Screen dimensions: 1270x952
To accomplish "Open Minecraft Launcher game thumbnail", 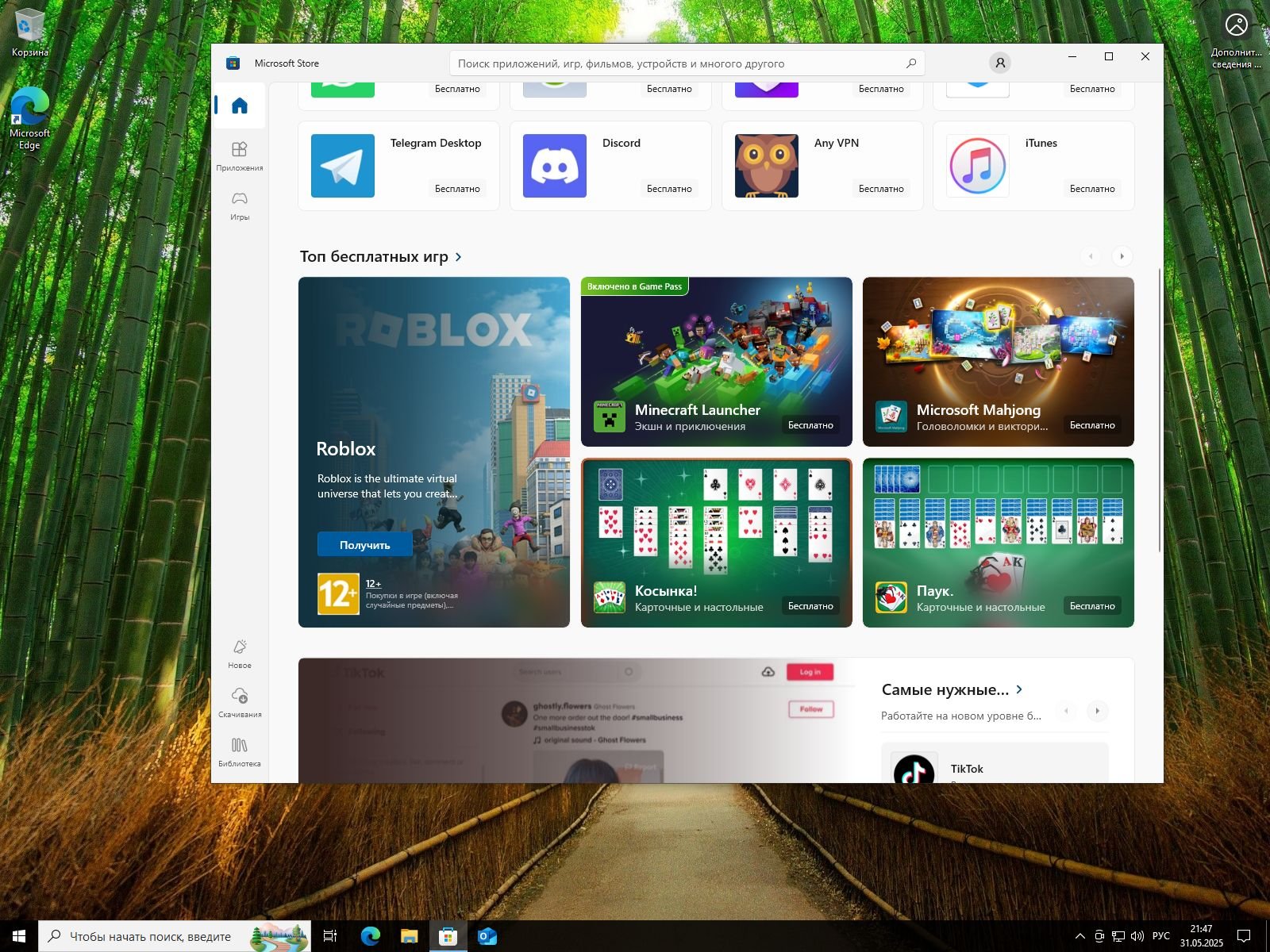I will (717, 362).
